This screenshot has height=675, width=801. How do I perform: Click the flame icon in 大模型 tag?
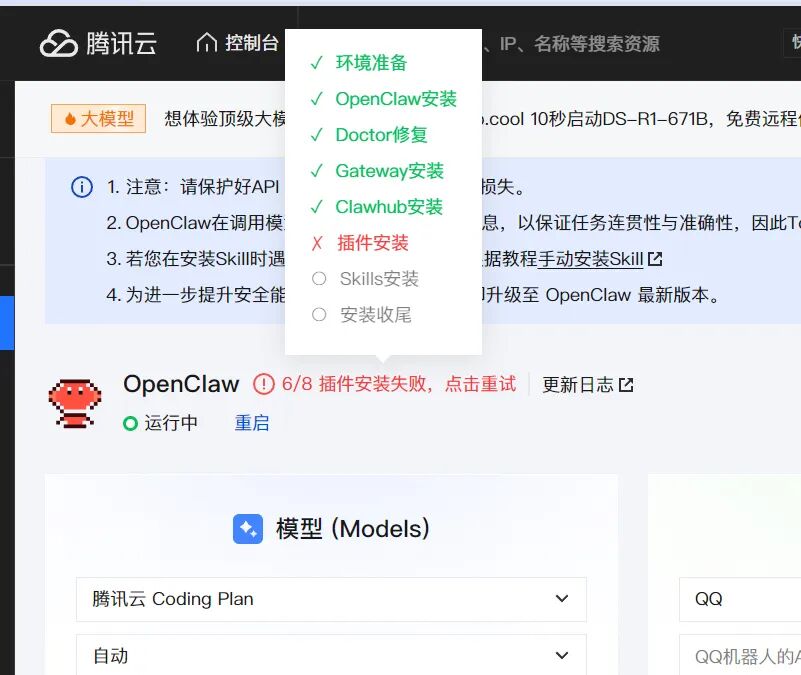(x=70, y=119)
